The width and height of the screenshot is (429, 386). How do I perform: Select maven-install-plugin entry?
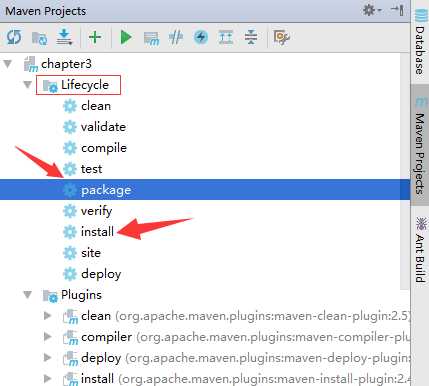(x=245, y=379)
